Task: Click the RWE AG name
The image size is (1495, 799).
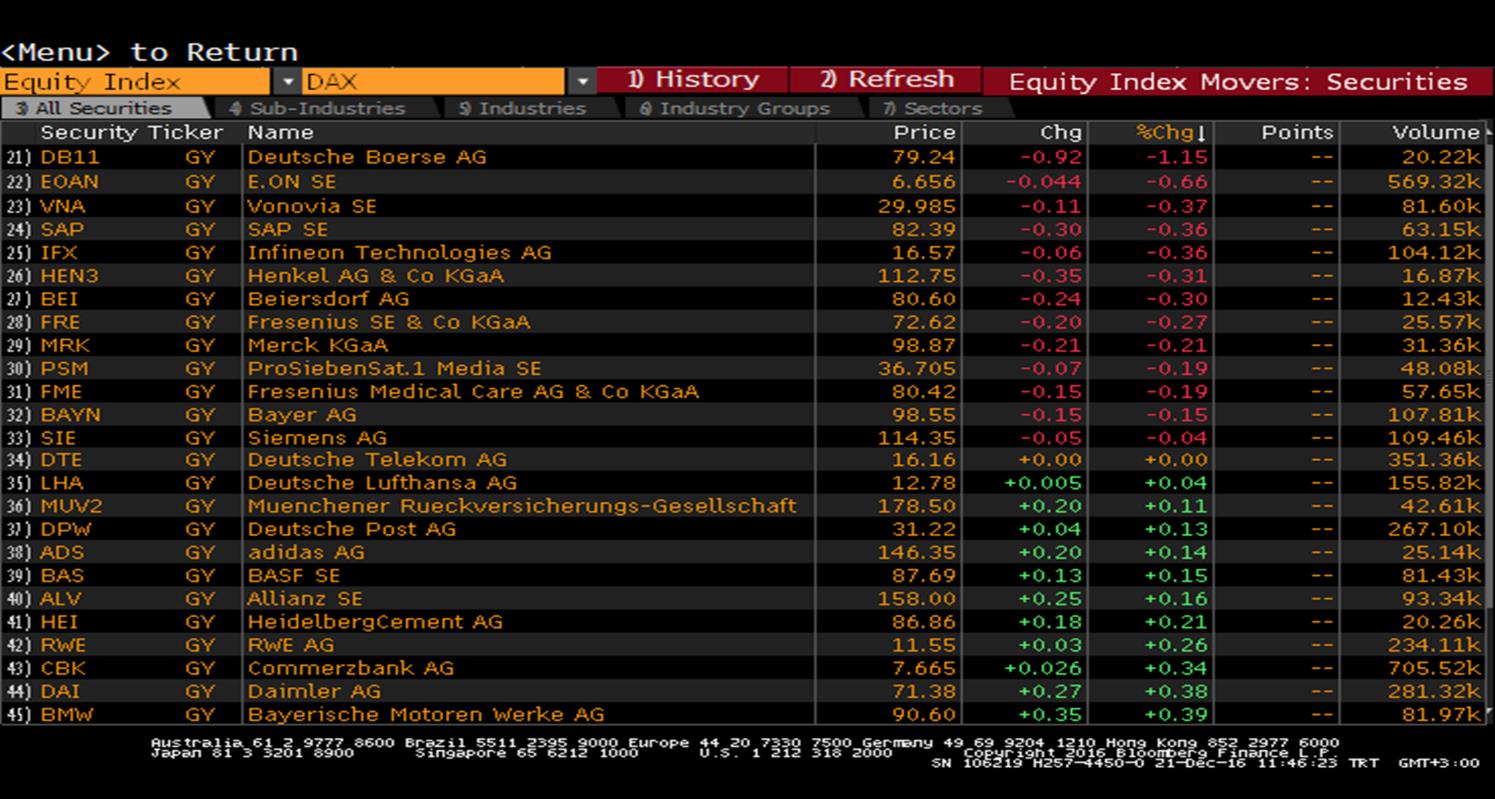Action: (291, 645)
